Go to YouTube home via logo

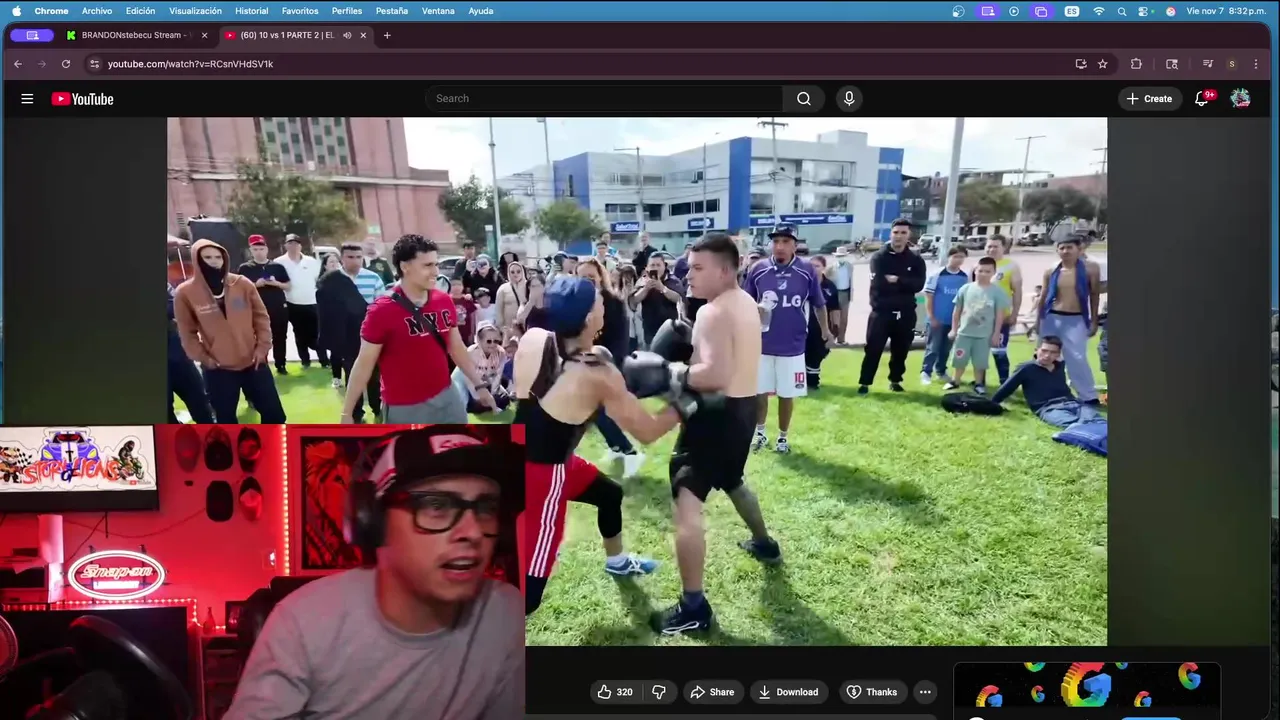coord(82,99)
